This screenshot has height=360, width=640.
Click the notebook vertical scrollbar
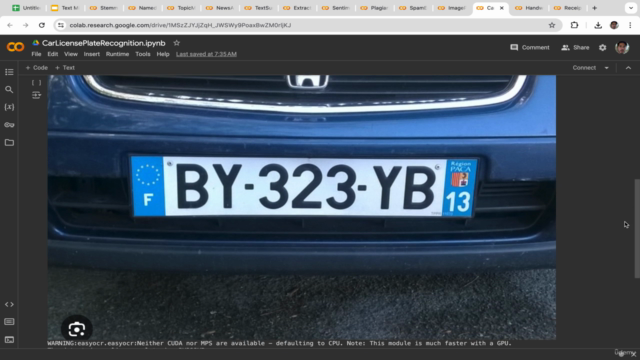637,229
